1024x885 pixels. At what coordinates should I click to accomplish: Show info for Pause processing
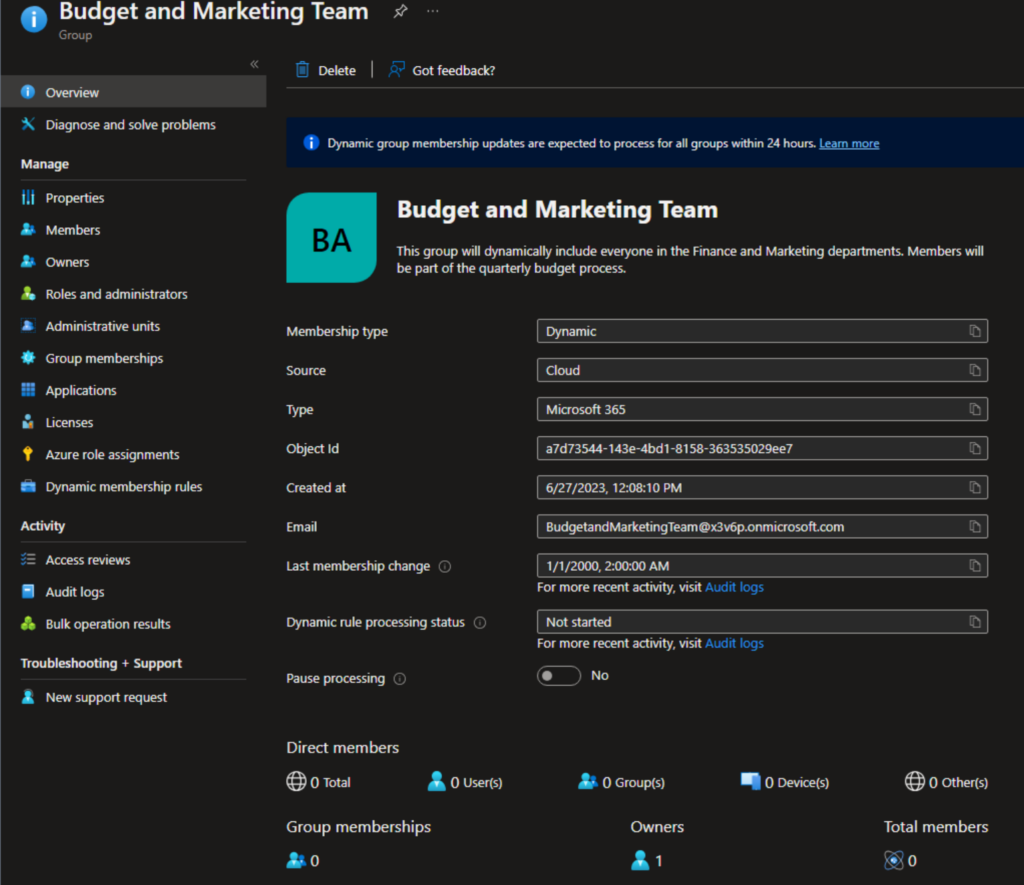click(400, 679)
